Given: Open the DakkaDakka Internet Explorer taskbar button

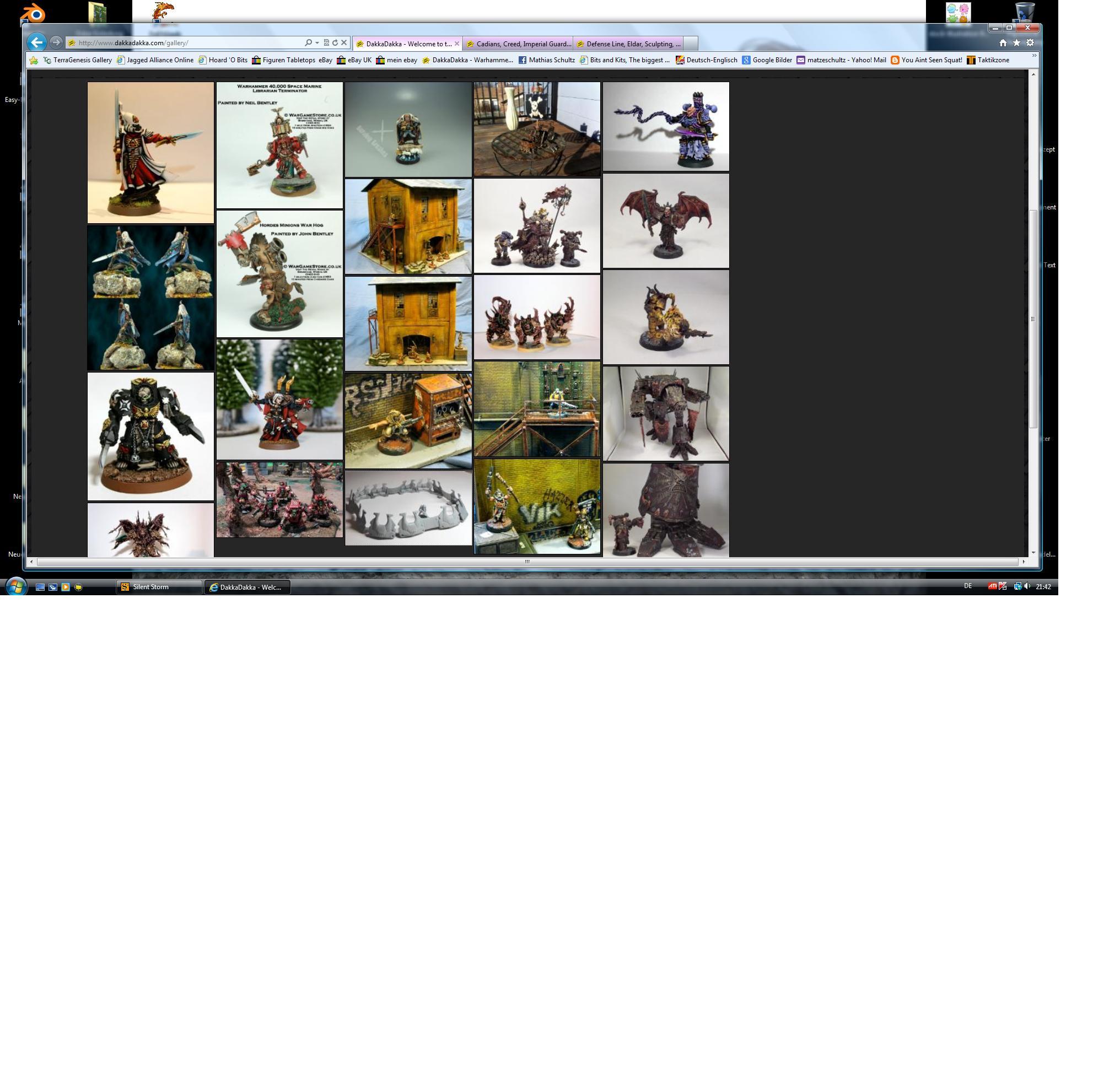Looking at the screenshot, I should (x=247, y=587).
